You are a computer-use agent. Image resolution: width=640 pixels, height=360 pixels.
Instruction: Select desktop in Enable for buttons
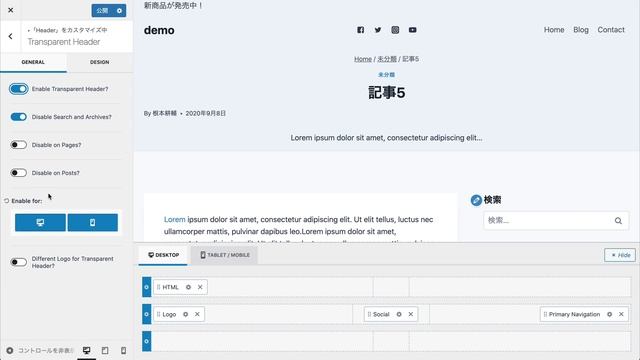coord(40,222)
